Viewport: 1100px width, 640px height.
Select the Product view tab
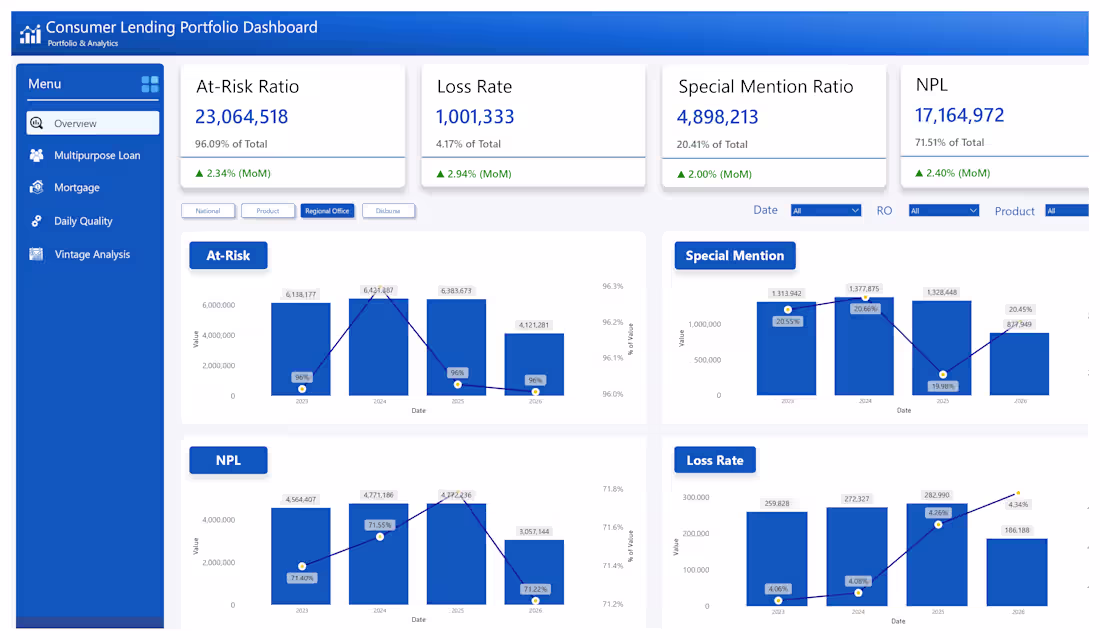(x=267, y=211)
